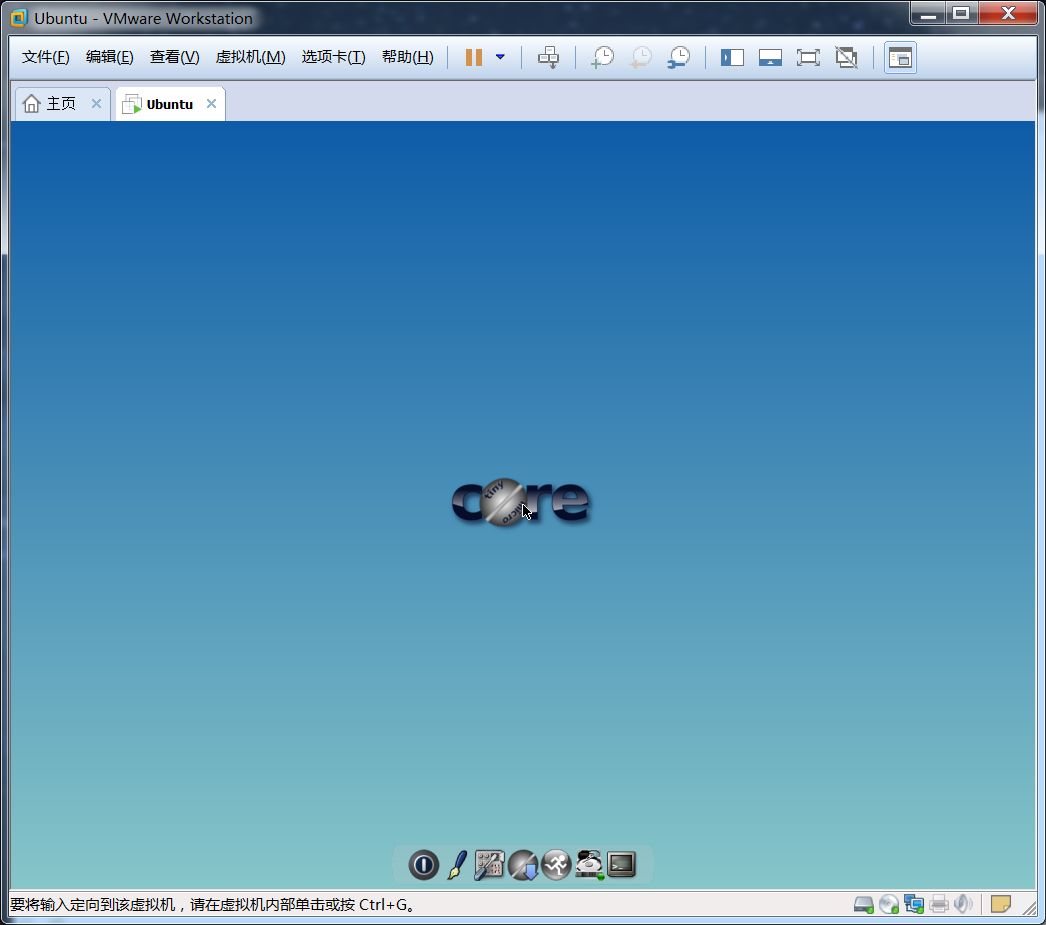Click sound card status icon
The height and width of the screenshot is (925, 1046).
click(963, 904)
